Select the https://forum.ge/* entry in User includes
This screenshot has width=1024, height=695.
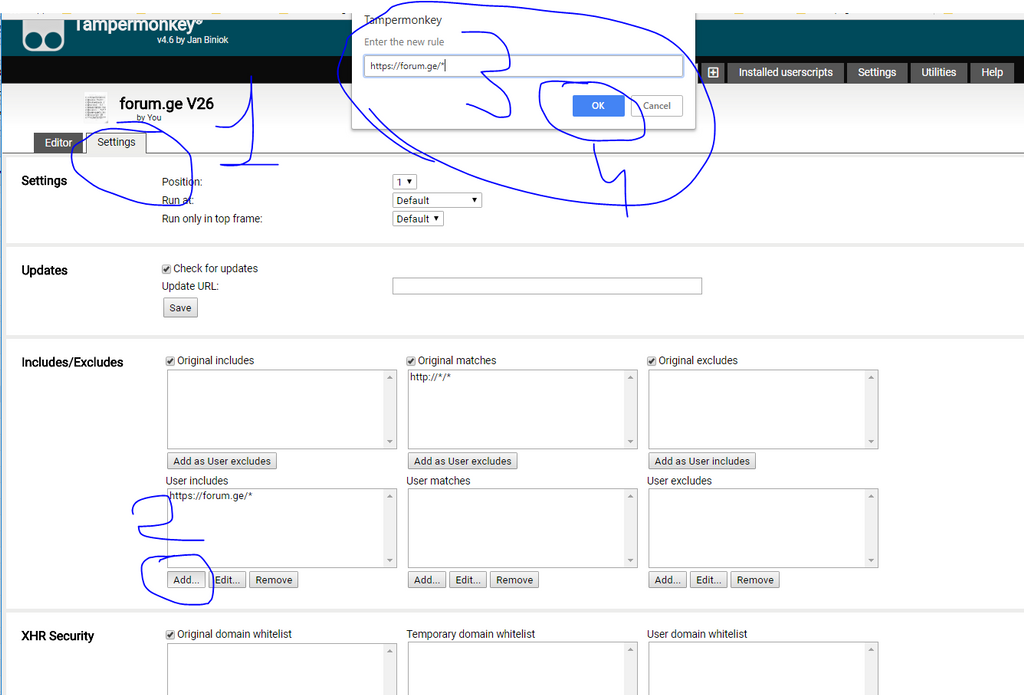click(x=210, y=496)
